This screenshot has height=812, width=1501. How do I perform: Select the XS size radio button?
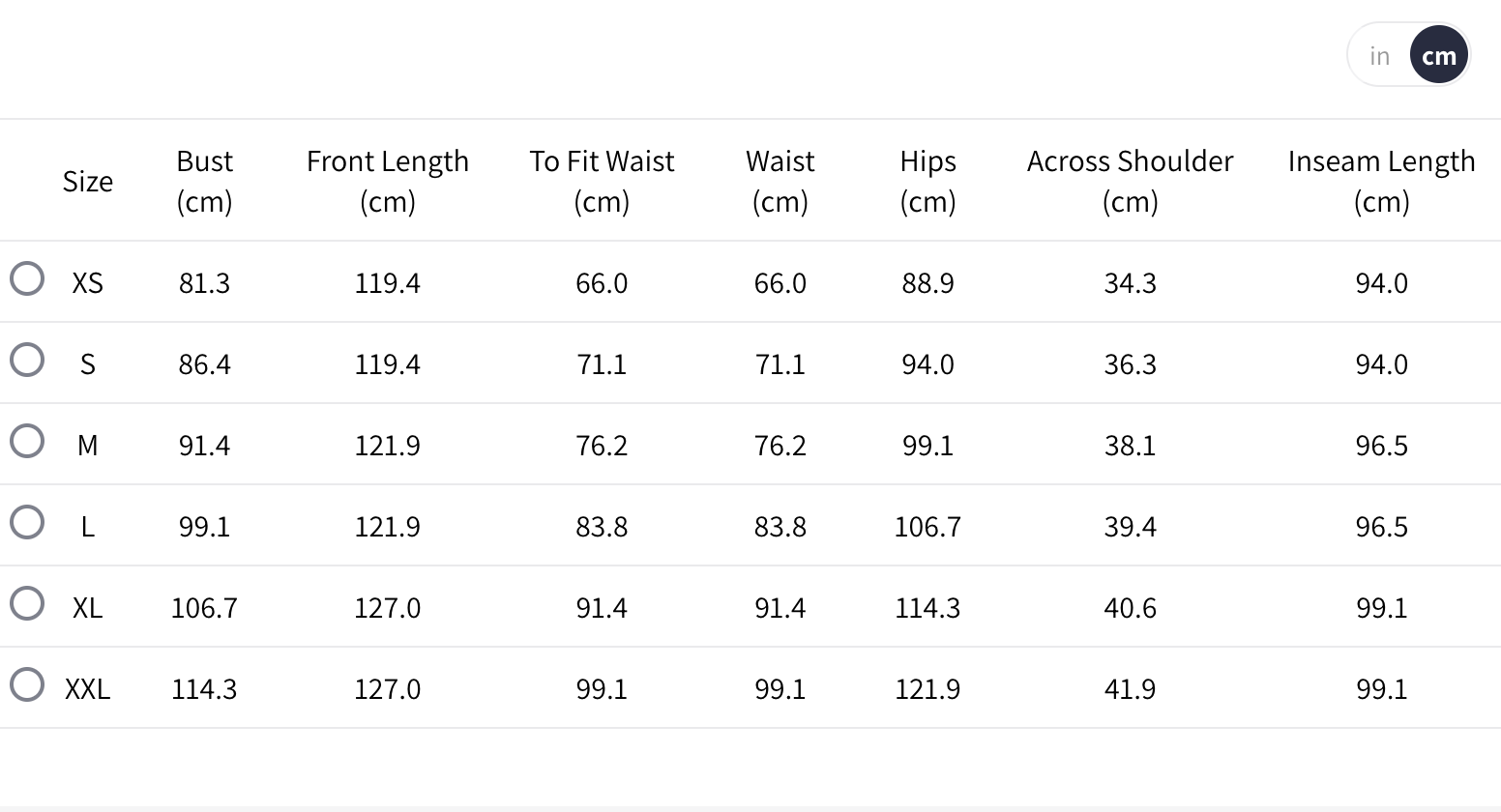(27, 278)
